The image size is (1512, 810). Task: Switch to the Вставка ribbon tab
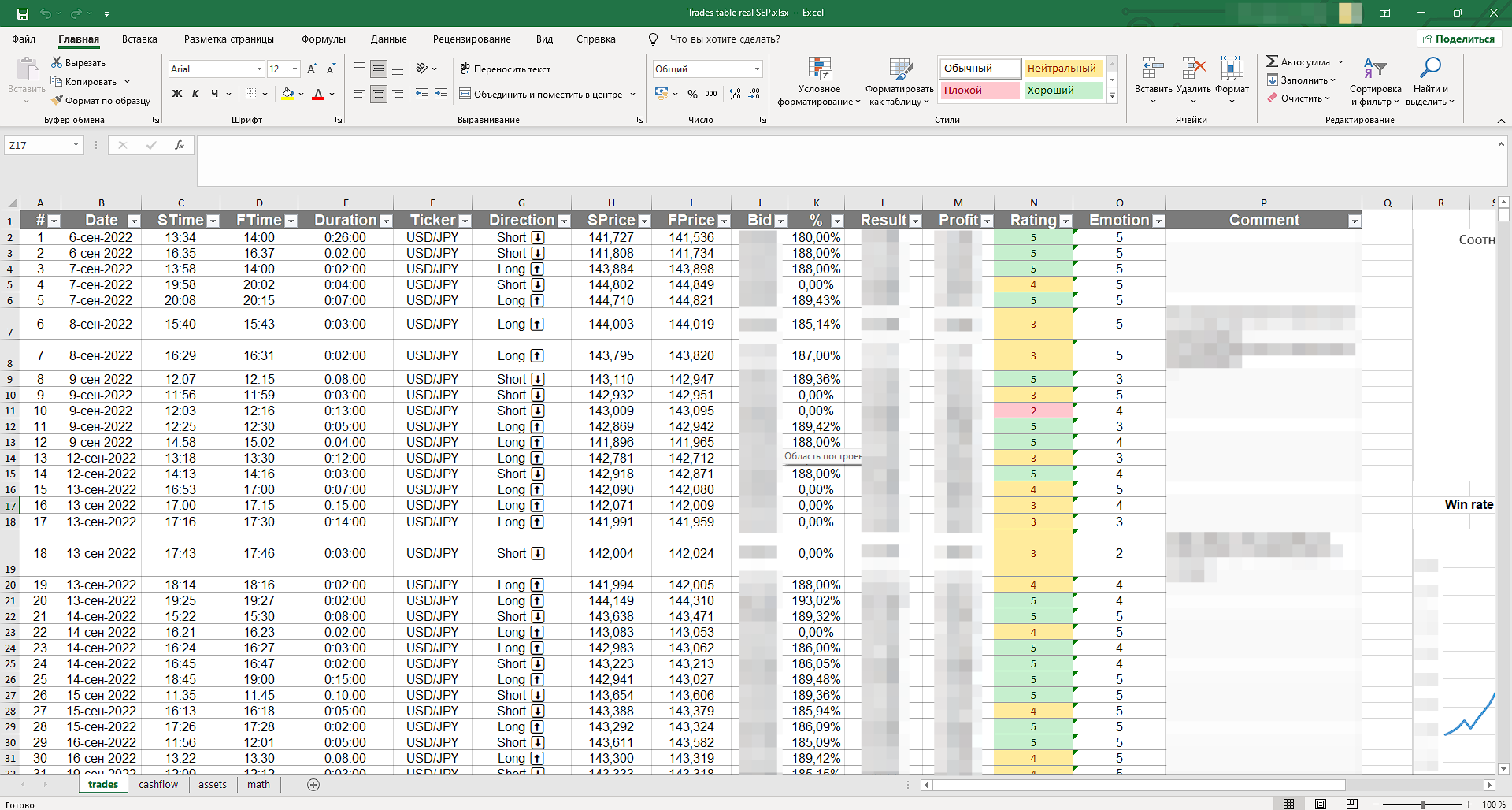point(139,39)
